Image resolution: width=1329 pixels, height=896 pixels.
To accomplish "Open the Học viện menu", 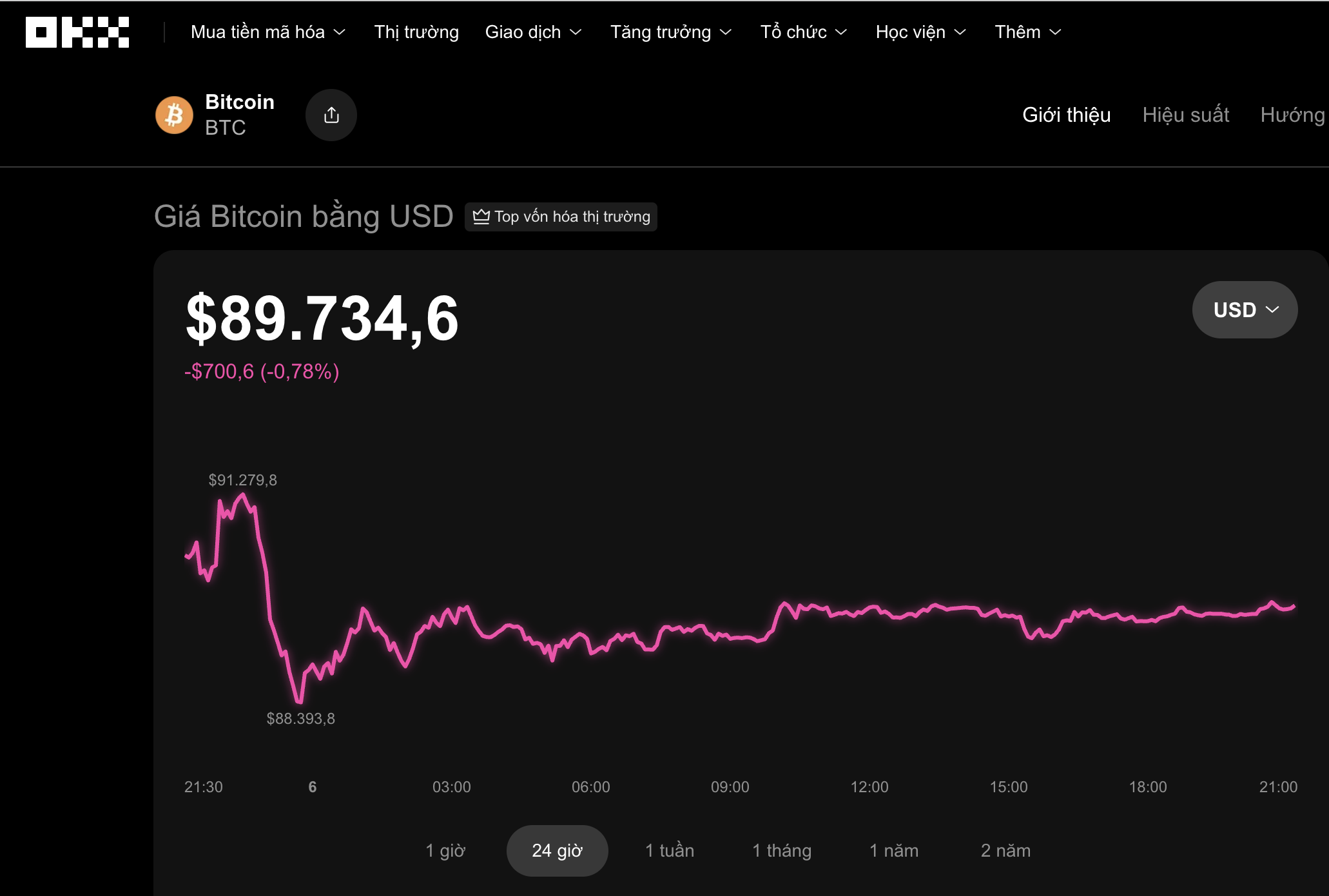I will [x=920, y=32].
